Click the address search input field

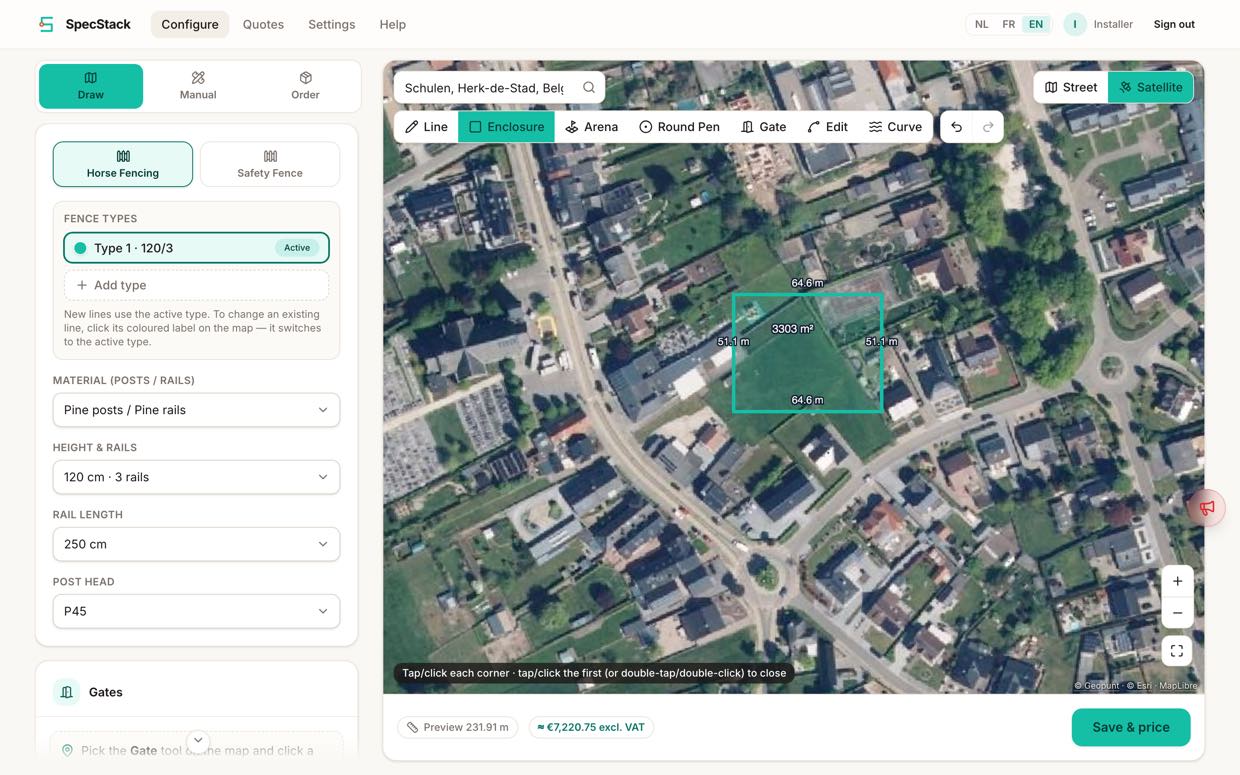(484, 88)
